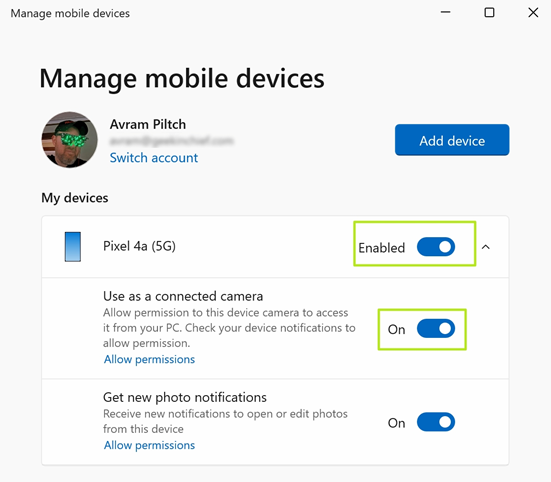Click the Get new photo notifications heading

[x=185, y=397]
